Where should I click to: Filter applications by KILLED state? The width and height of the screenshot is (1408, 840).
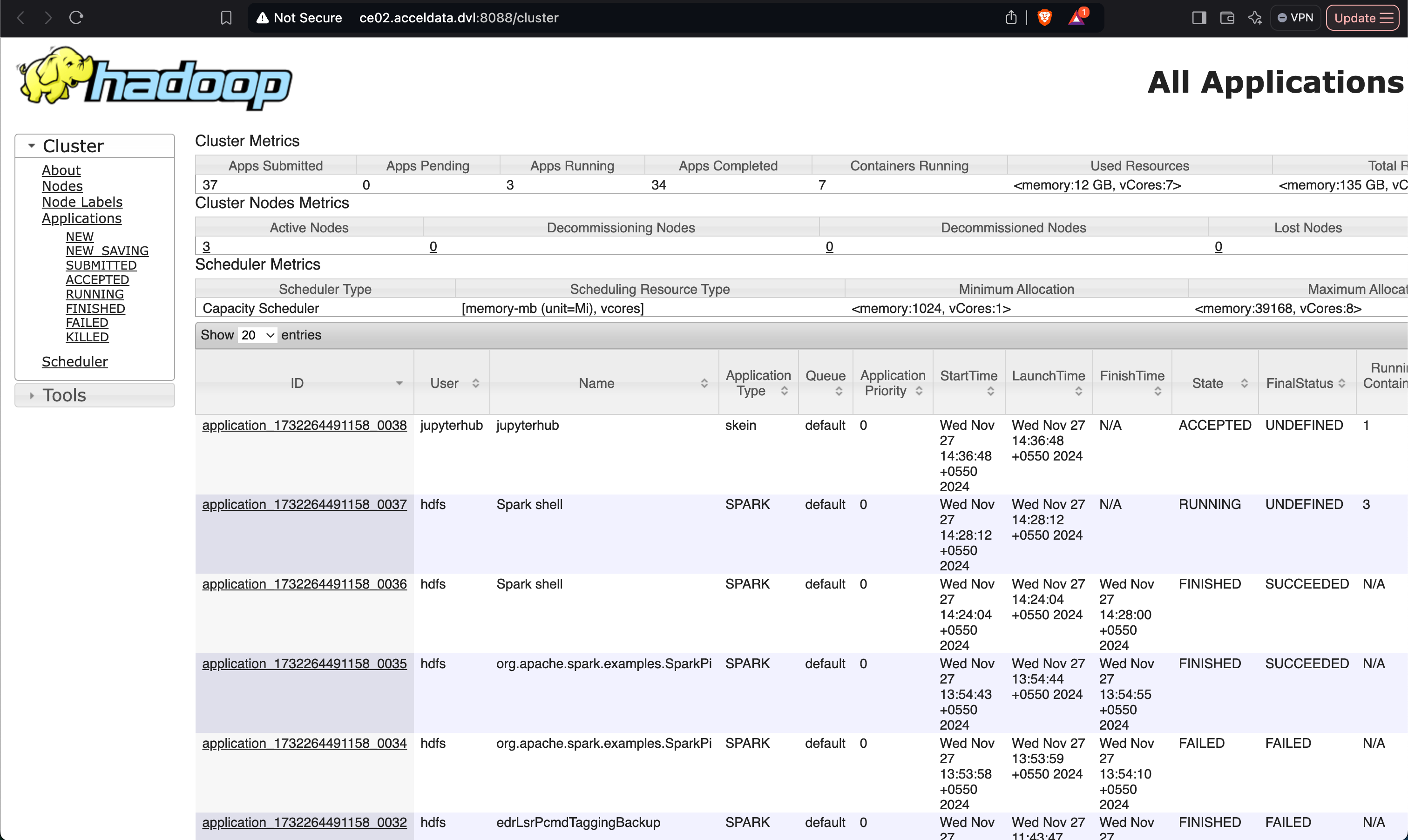(87, 338)
